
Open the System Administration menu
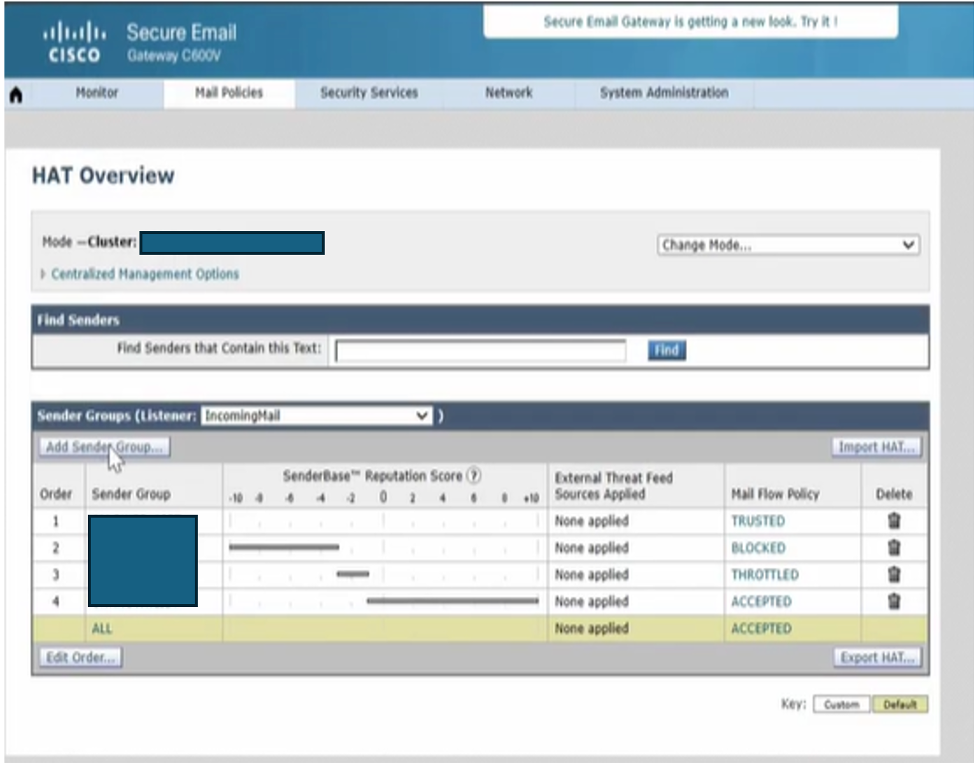[x=664, y=93]
